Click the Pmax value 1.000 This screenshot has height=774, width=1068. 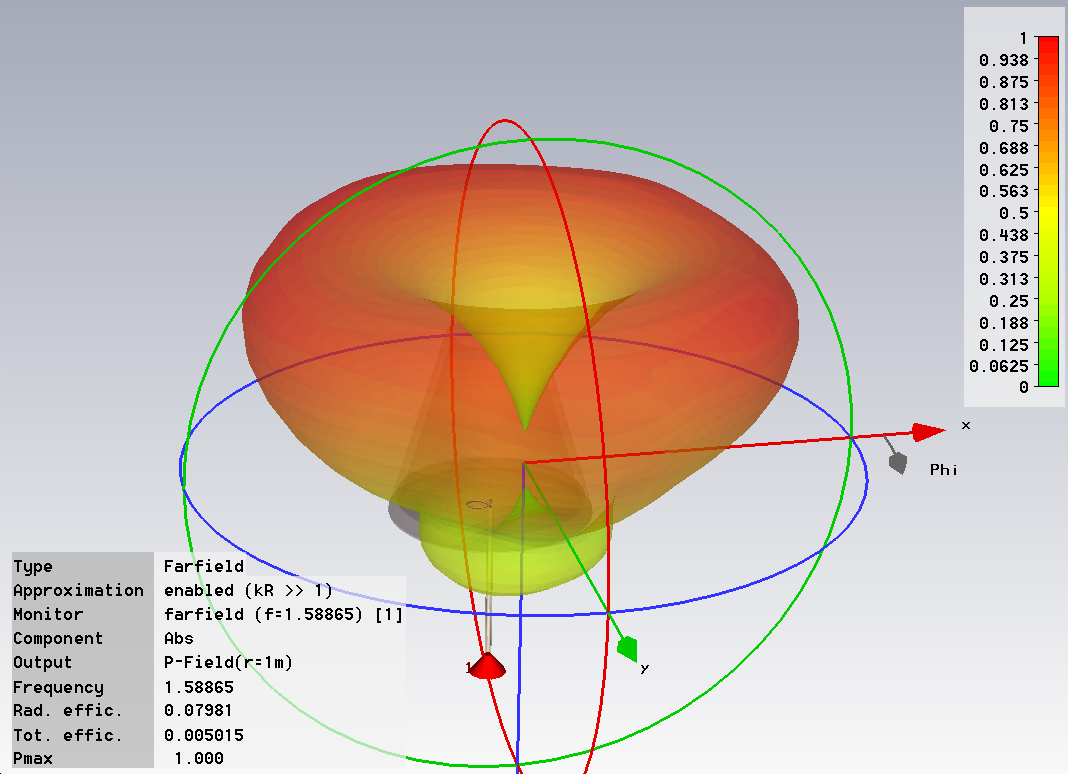[x=199, y=759]
